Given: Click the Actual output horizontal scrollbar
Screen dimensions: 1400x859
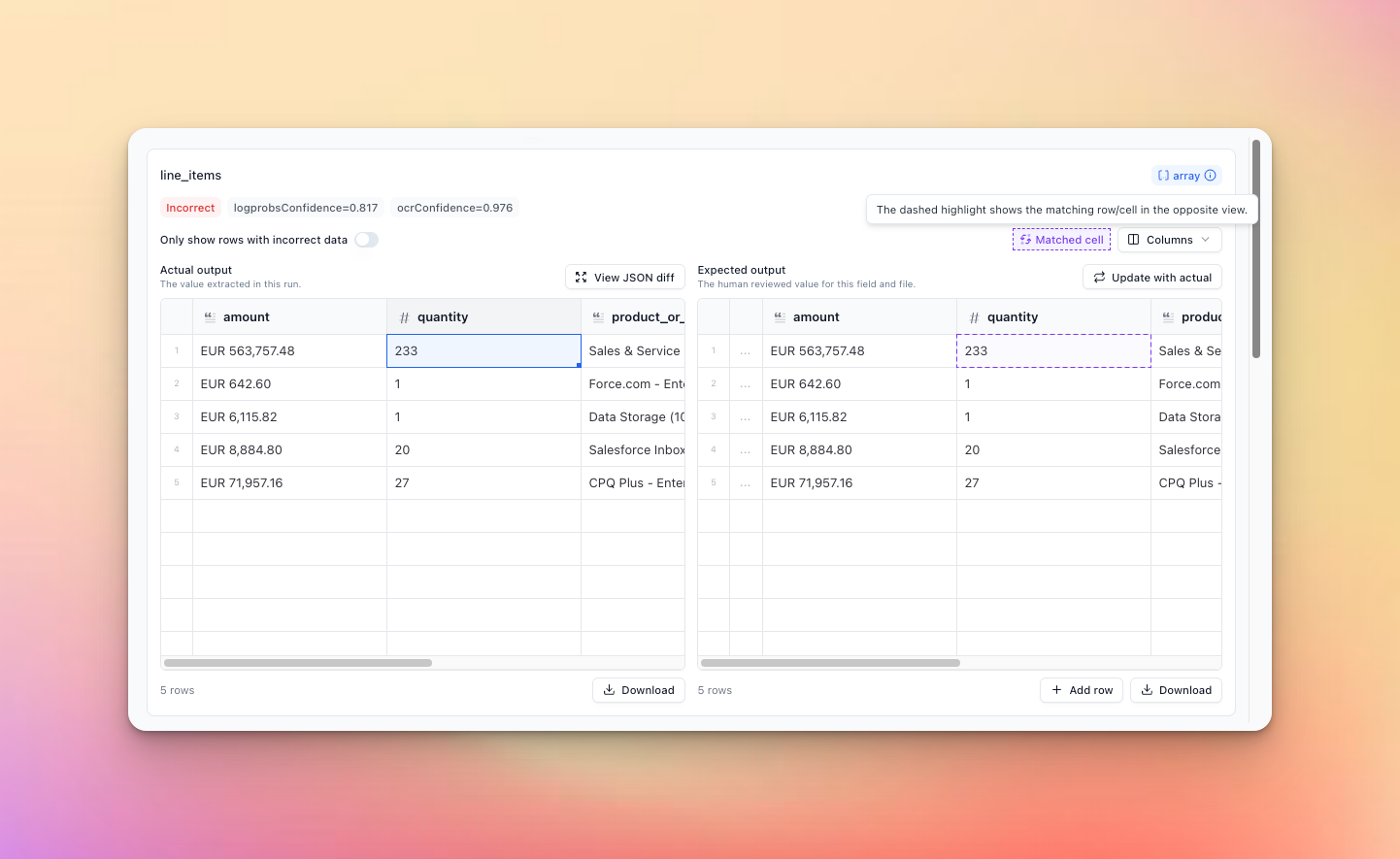Looking at the screenshot, I should [298, 663].
